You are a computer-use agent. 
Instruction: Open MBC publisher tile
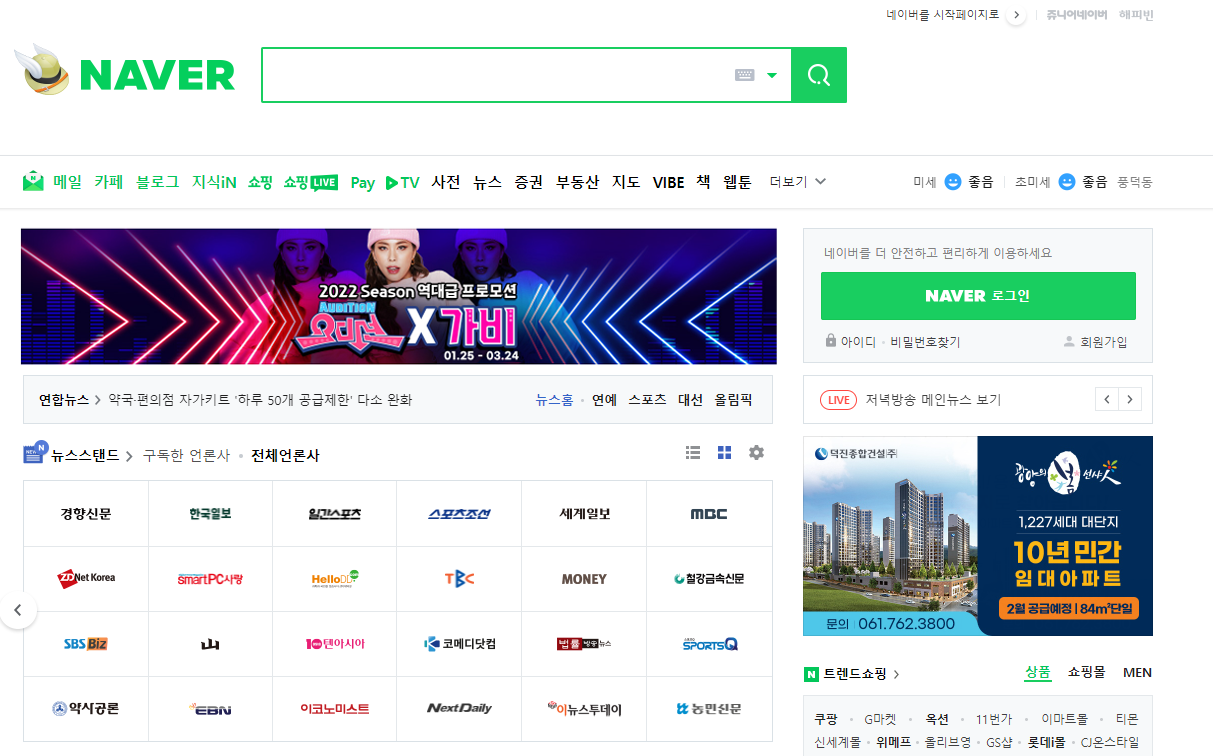(709, 514)
